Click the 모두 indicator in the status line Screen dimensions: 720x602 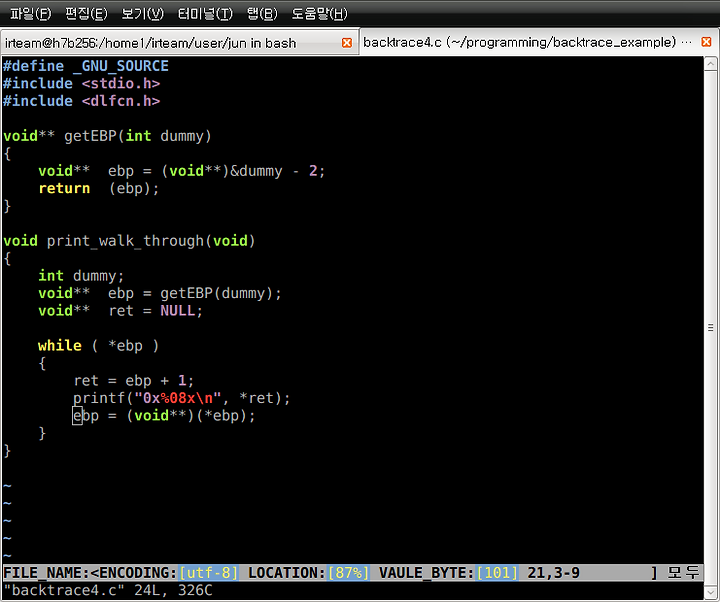683,573
